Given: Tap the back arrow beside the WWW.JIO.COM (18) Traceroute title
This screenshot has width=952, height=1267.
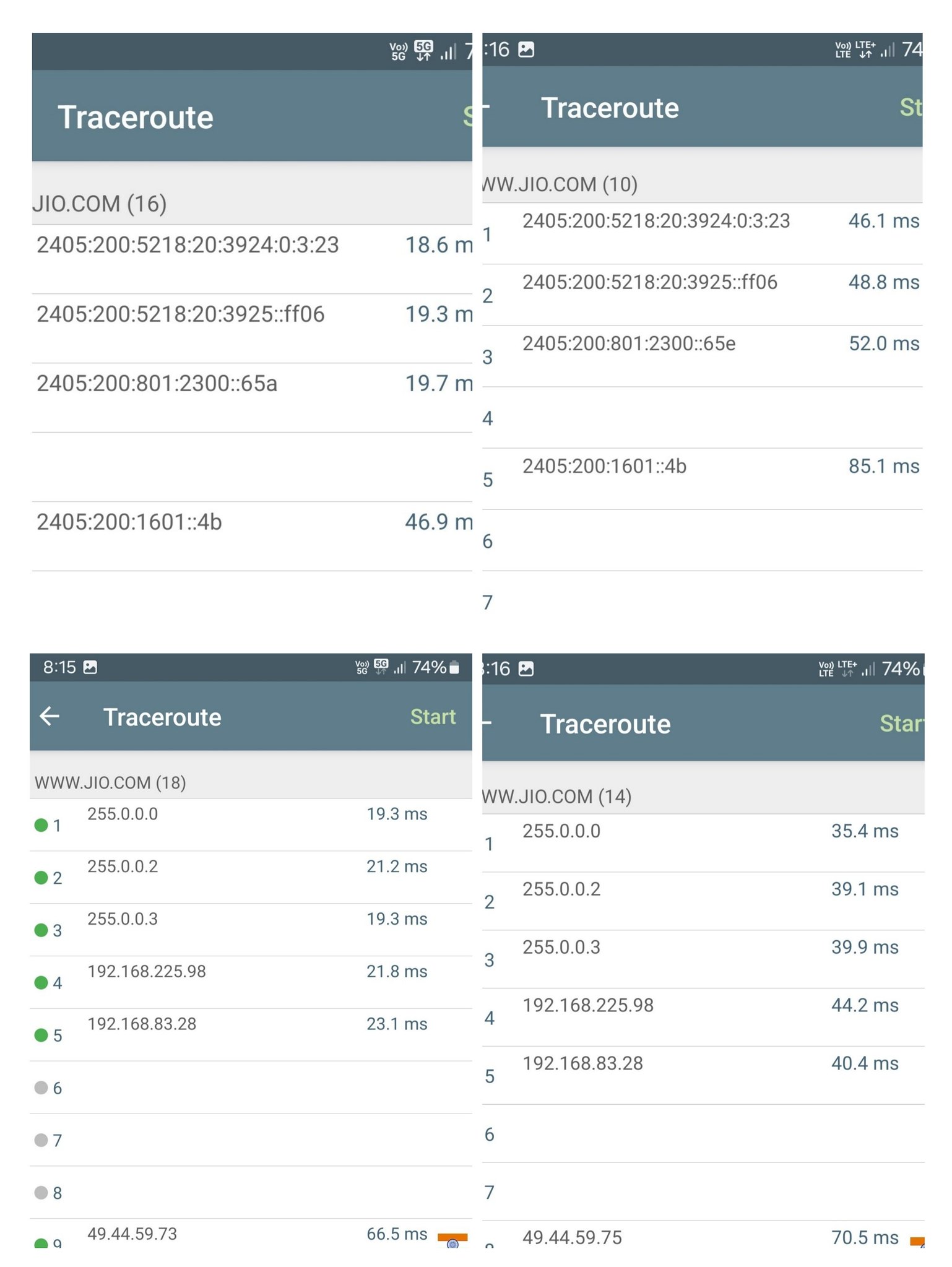Looking at the screenshot, I should 50,716.
